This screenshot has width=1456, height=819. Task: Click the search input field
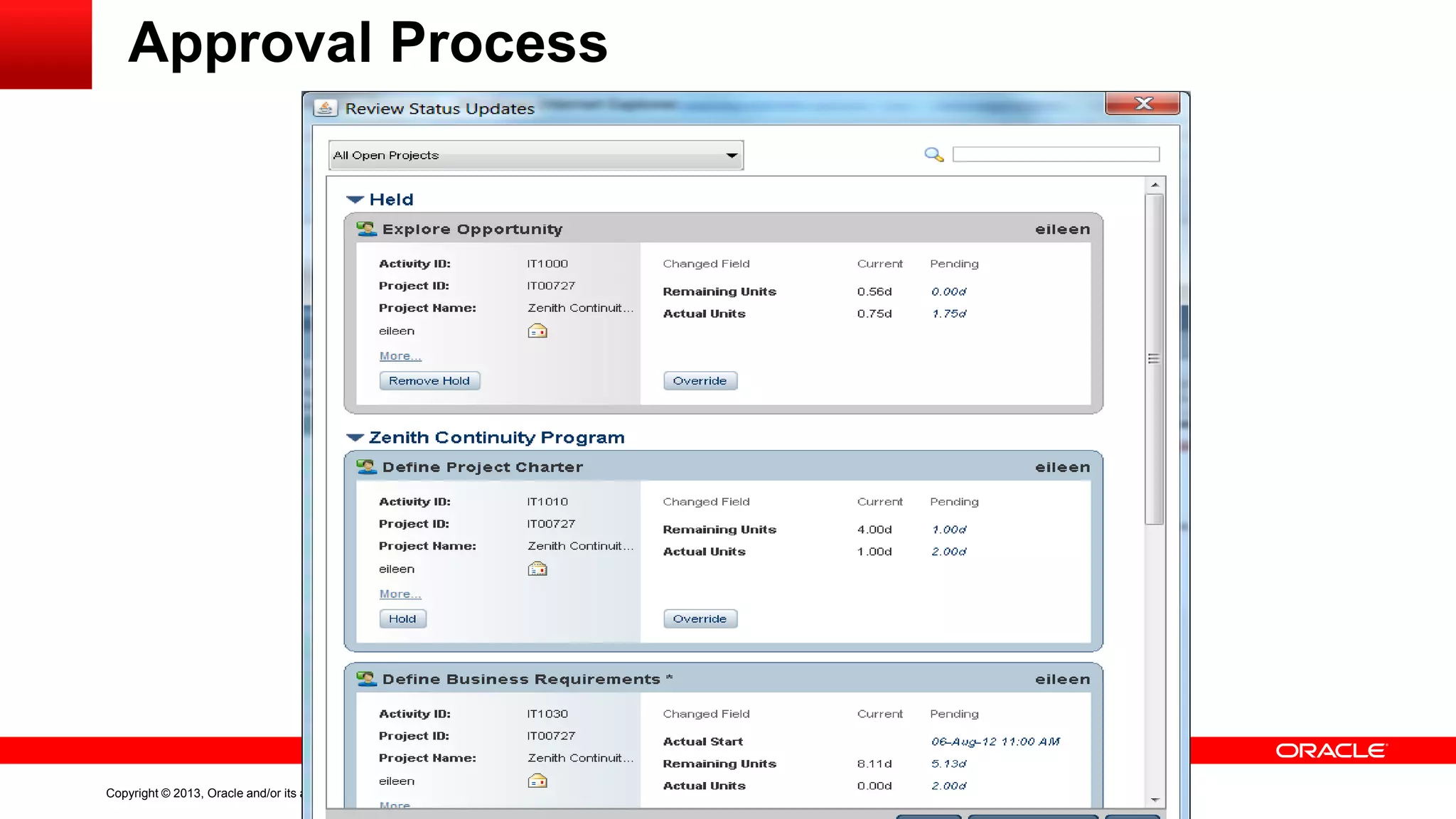(x=1056, y=154)
